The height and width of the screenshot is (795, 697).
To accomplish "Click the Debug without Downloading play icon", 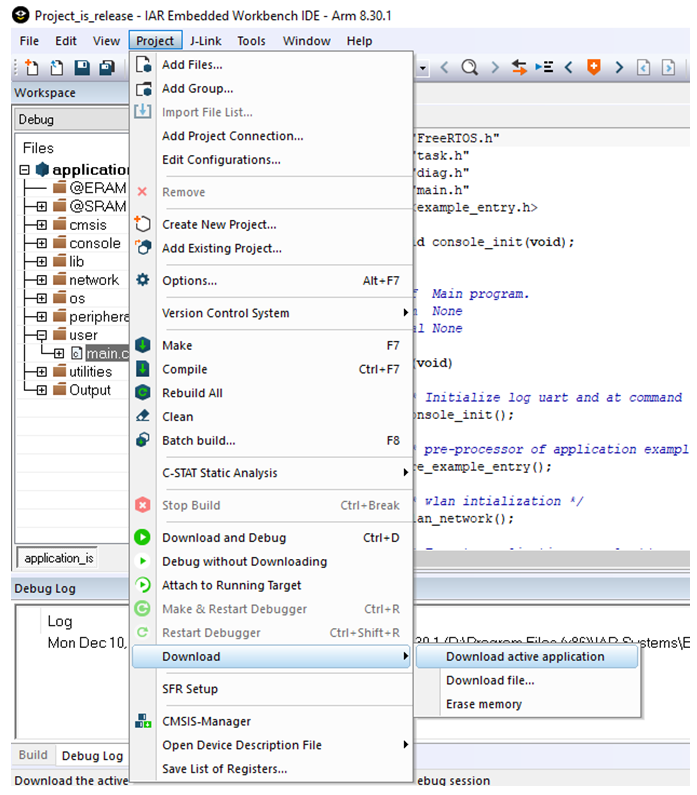I will click(142, 561).
